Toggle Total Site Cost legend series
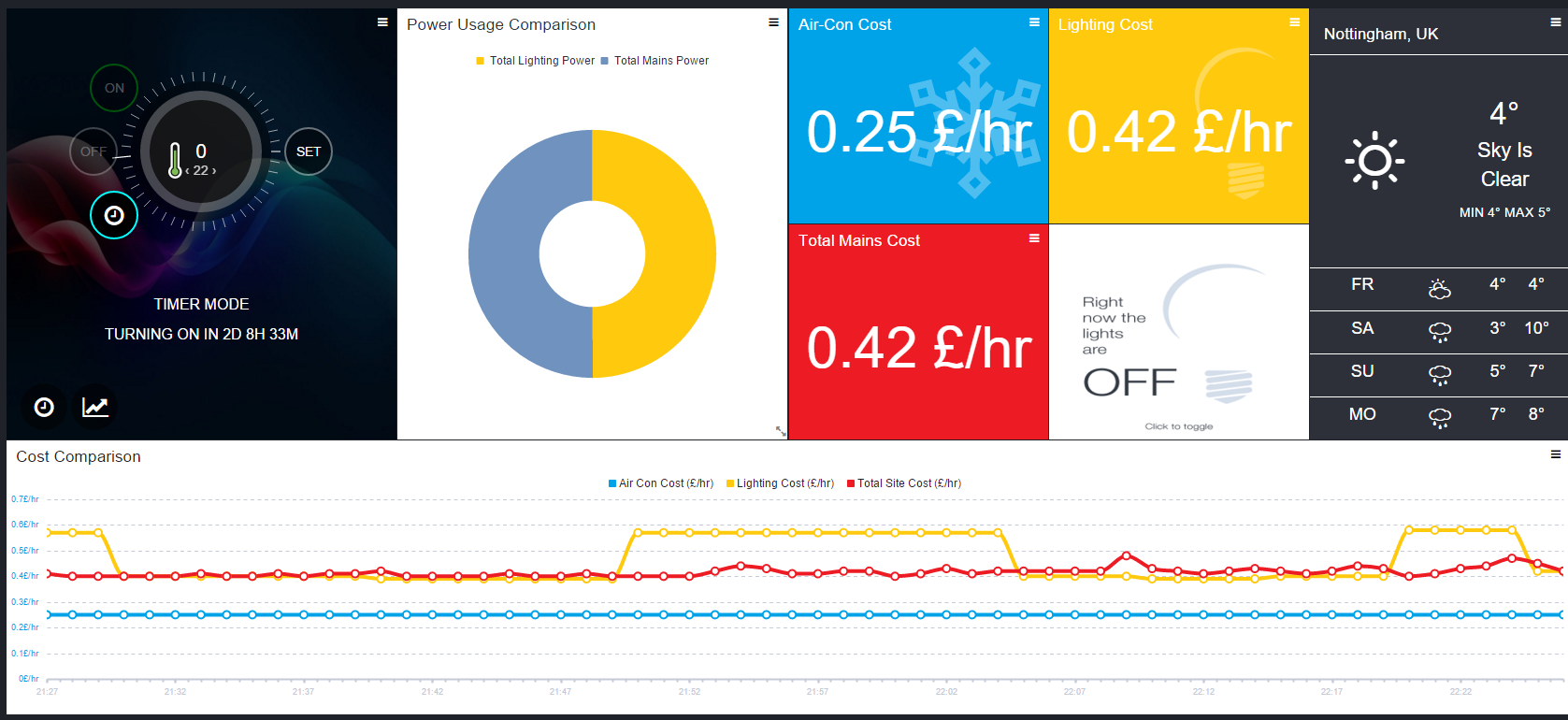Image resolution: width=1568 pixels, height=720 pixels. pos(904,483)
